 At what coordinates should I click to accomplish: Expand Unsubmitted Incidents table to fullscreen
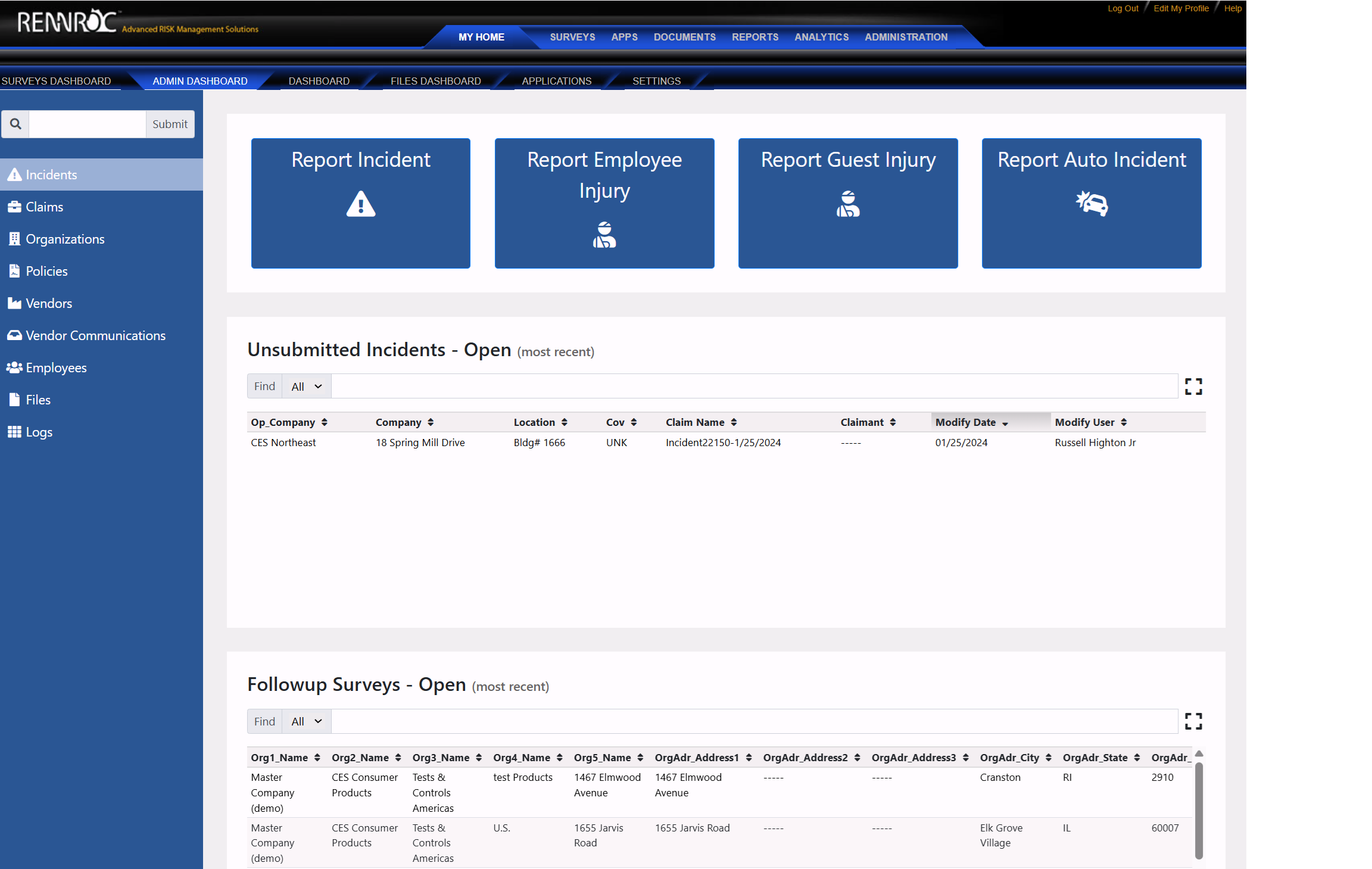pos(1193,387)
